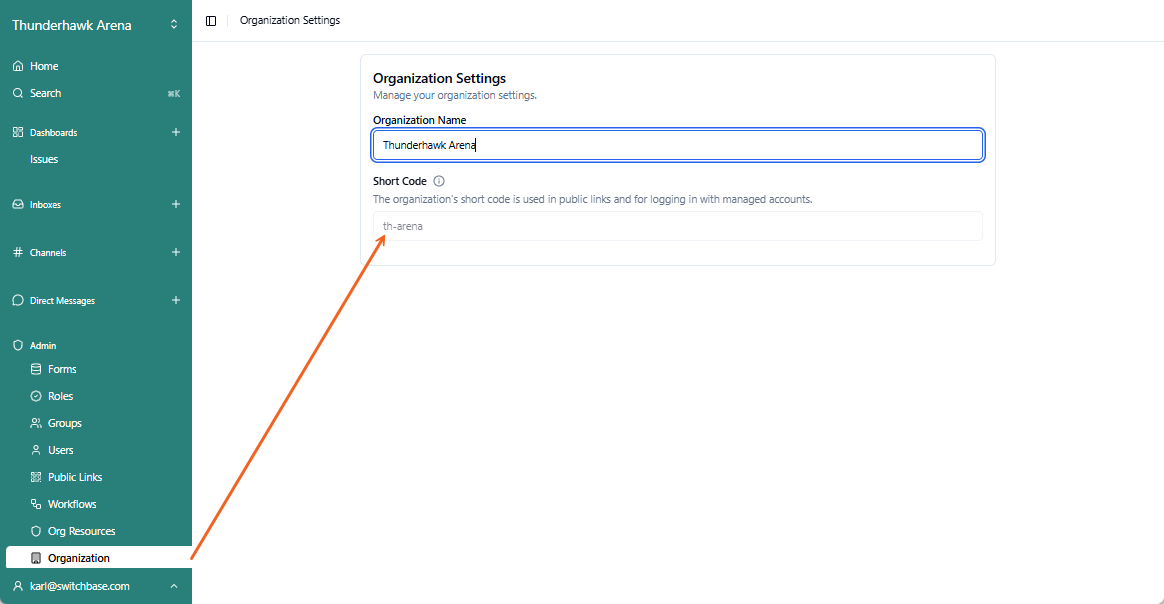Click the Organization Name text field
Screen dimensions: 1164x604
[678, 145]
